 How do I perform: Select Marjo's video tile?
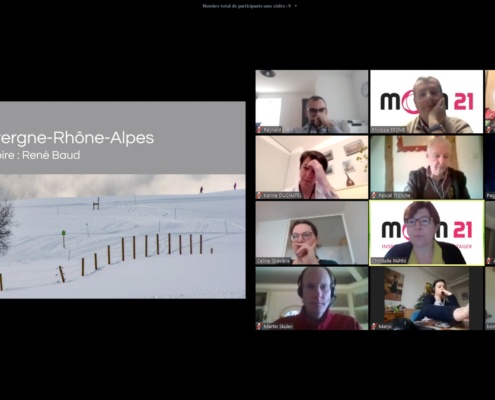click(x=427, y=298)
